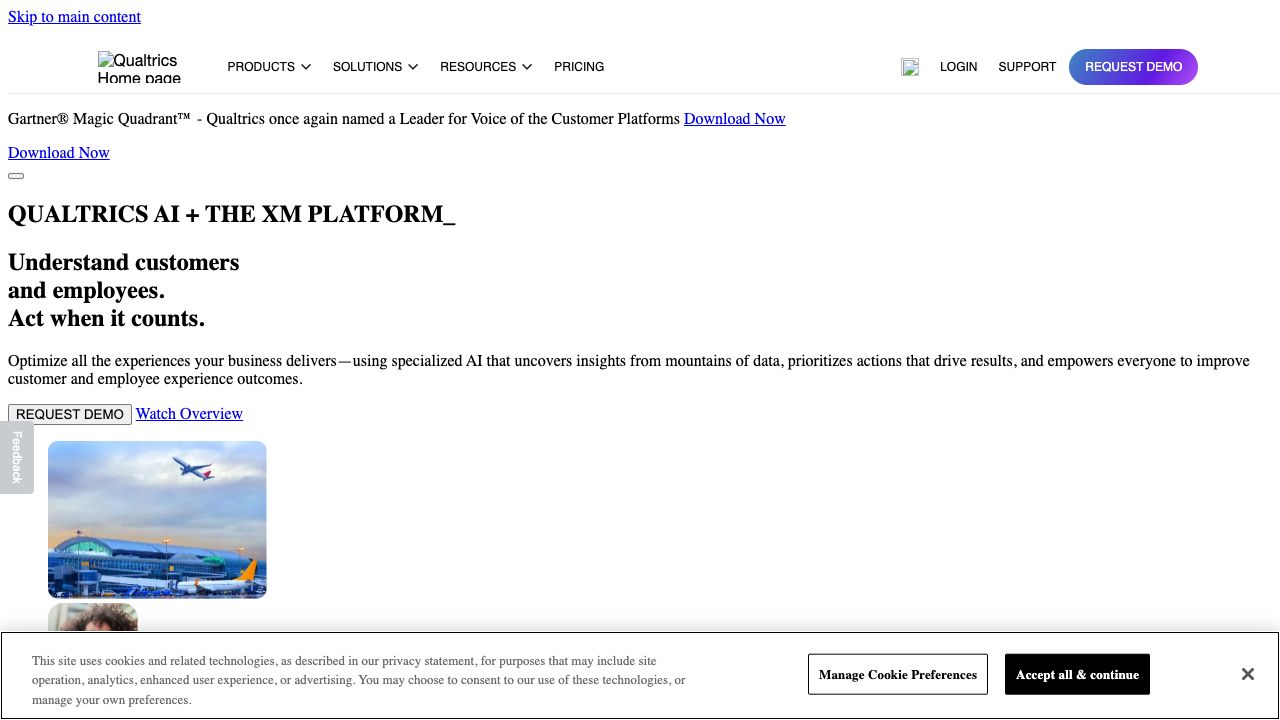
Task: Expand the Resources dropdown menu
Action: click(485, 67)
